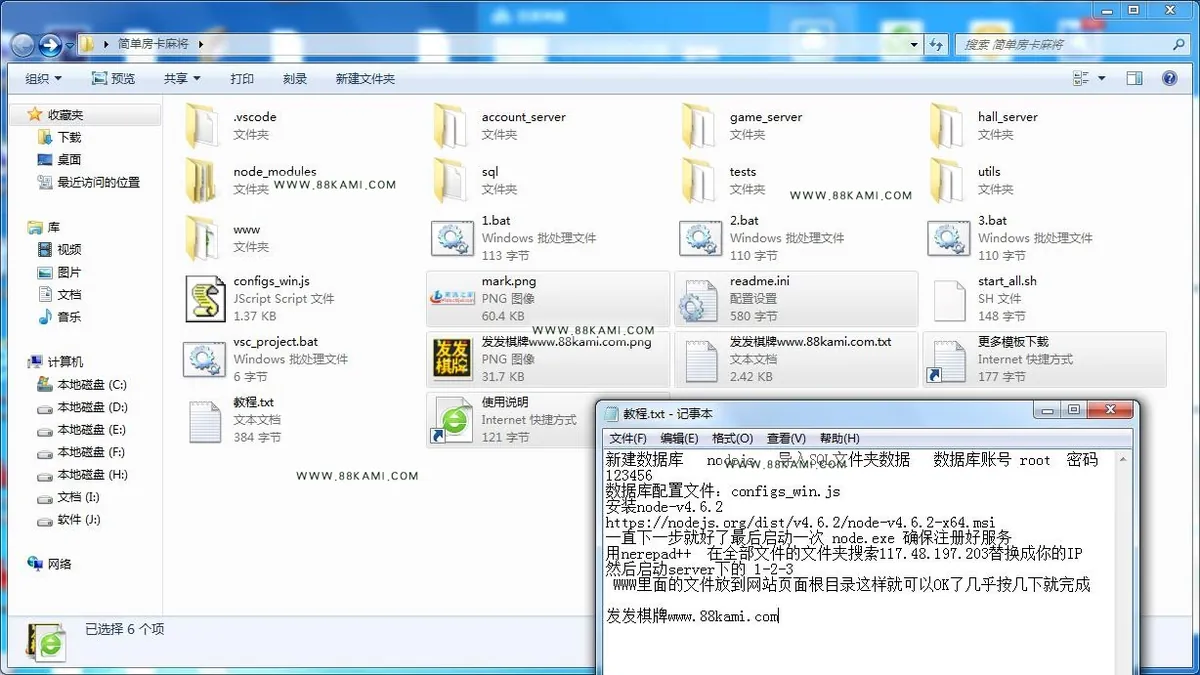
Task: Open 本地磁盘 (C:) drive
Action: (x=91, y=384)
